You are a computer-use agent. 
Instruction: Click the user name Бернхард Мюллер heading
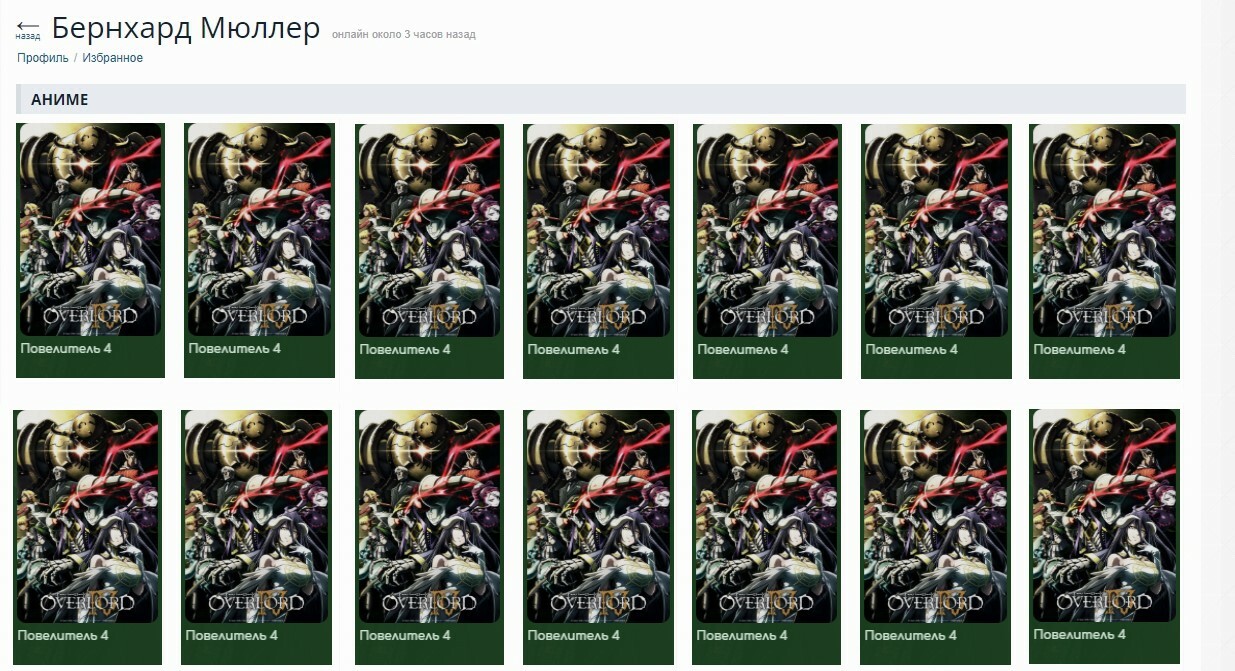(x=186, y=29)
